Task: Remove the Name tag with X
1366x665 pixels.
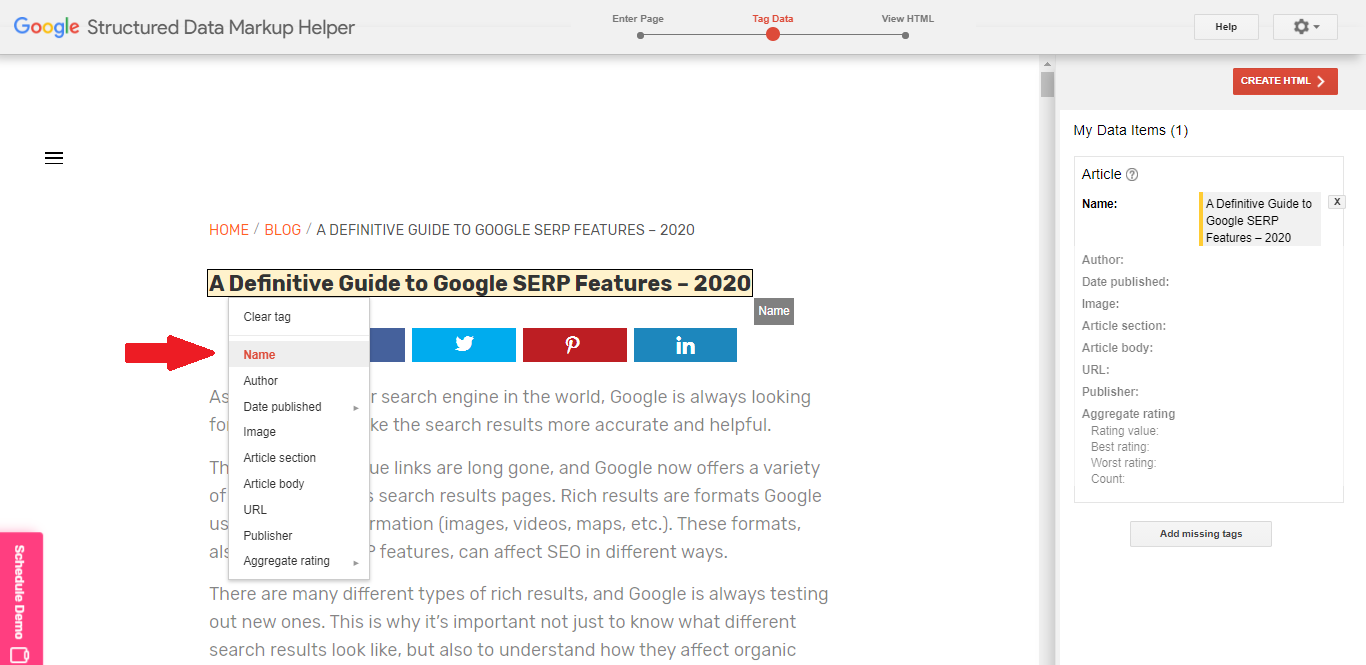Action: click(1336, 202)
